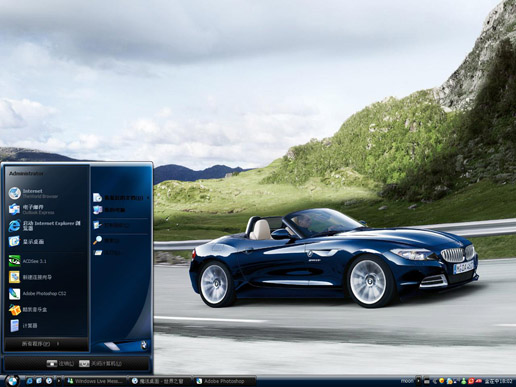Screen dimensions: 516x387
Task: Click the Log Off button
Action: (x=60, y=364)
